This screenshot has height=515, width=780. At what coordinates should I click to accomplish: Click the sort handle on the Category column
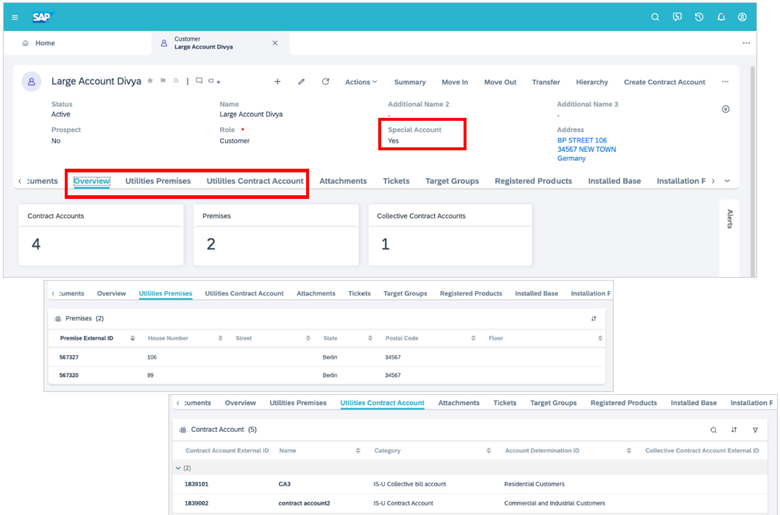488,451
